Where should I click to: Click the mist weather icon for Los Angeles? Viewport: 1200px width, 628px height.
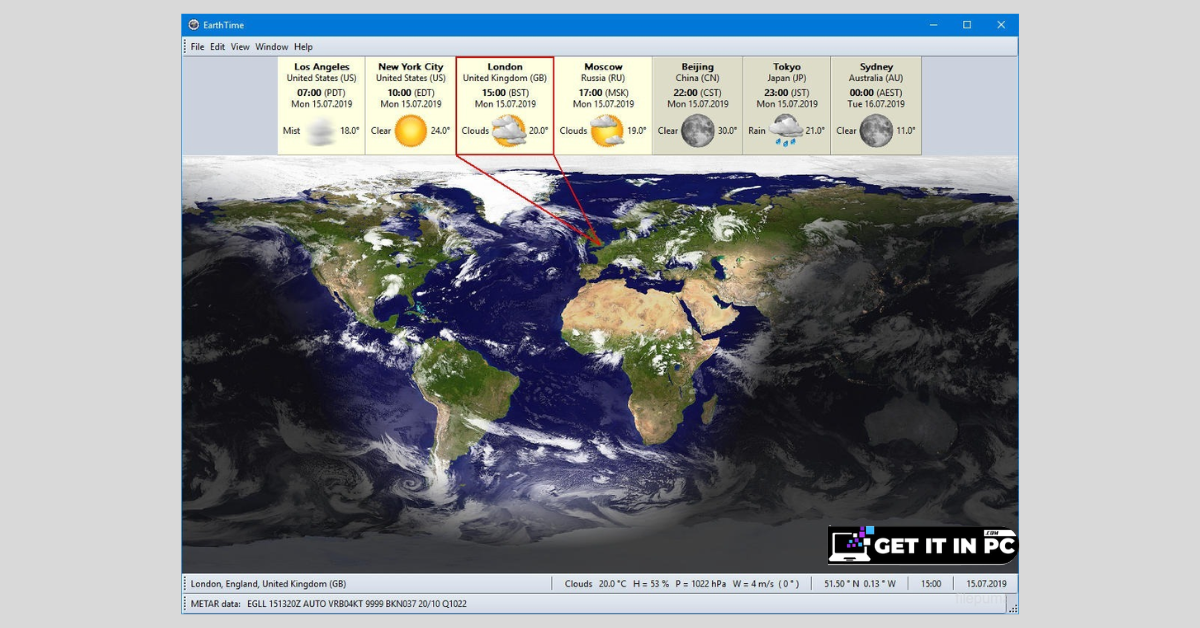pos(321,131)
